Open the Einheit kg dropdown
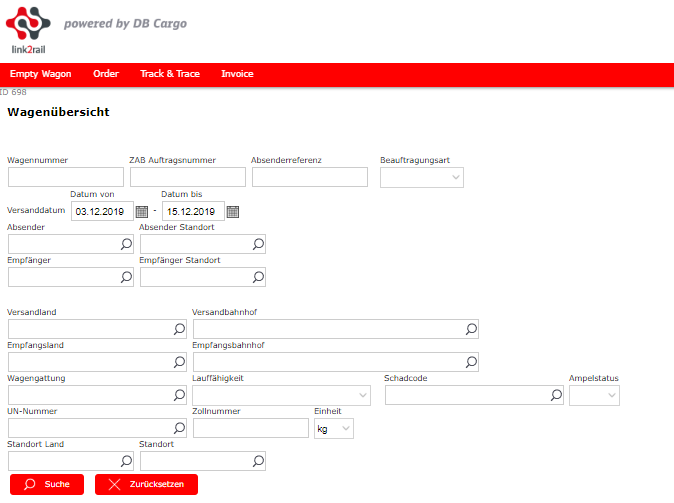 (334, 429)
